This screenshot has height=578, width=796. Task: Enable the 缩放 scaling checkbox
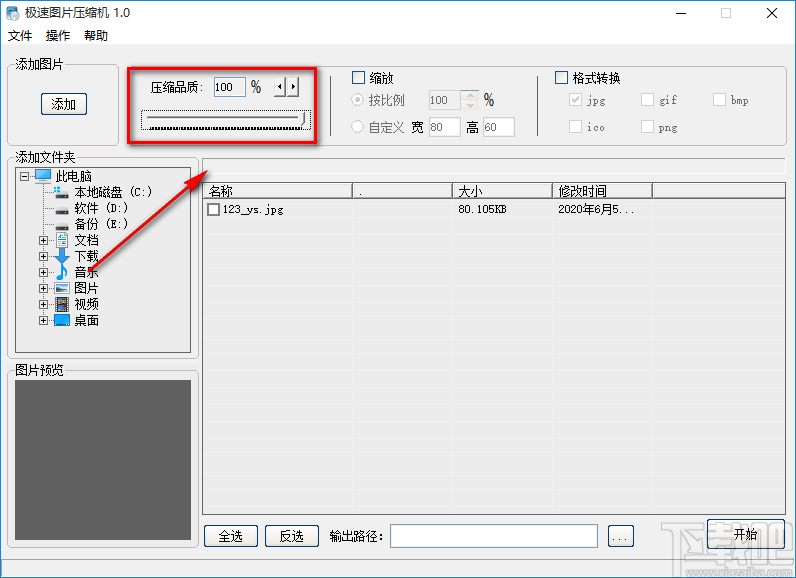(358, 78)
